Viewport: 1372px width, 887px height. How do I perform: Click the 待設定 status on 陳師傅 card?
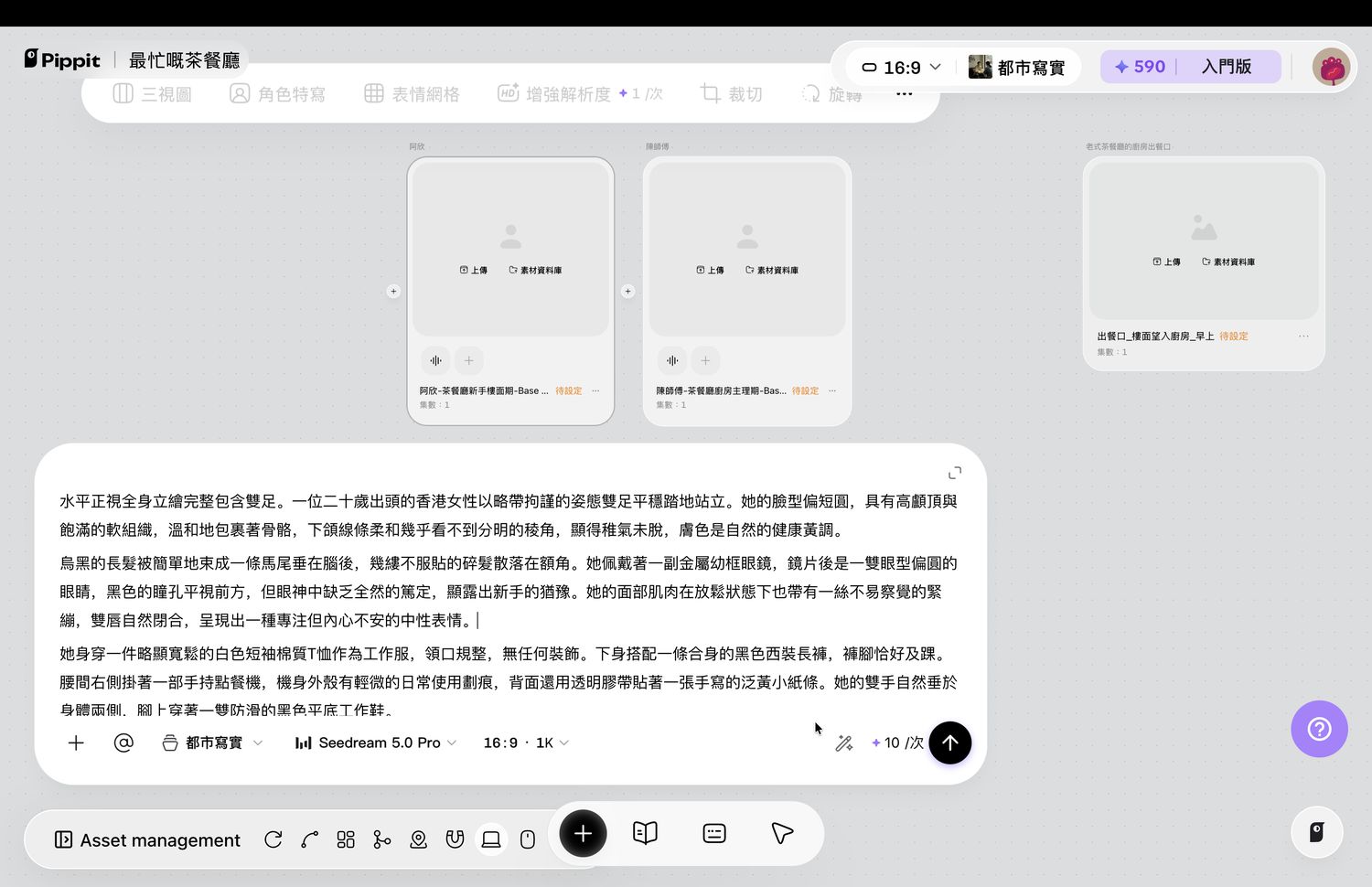click(806, 390)
